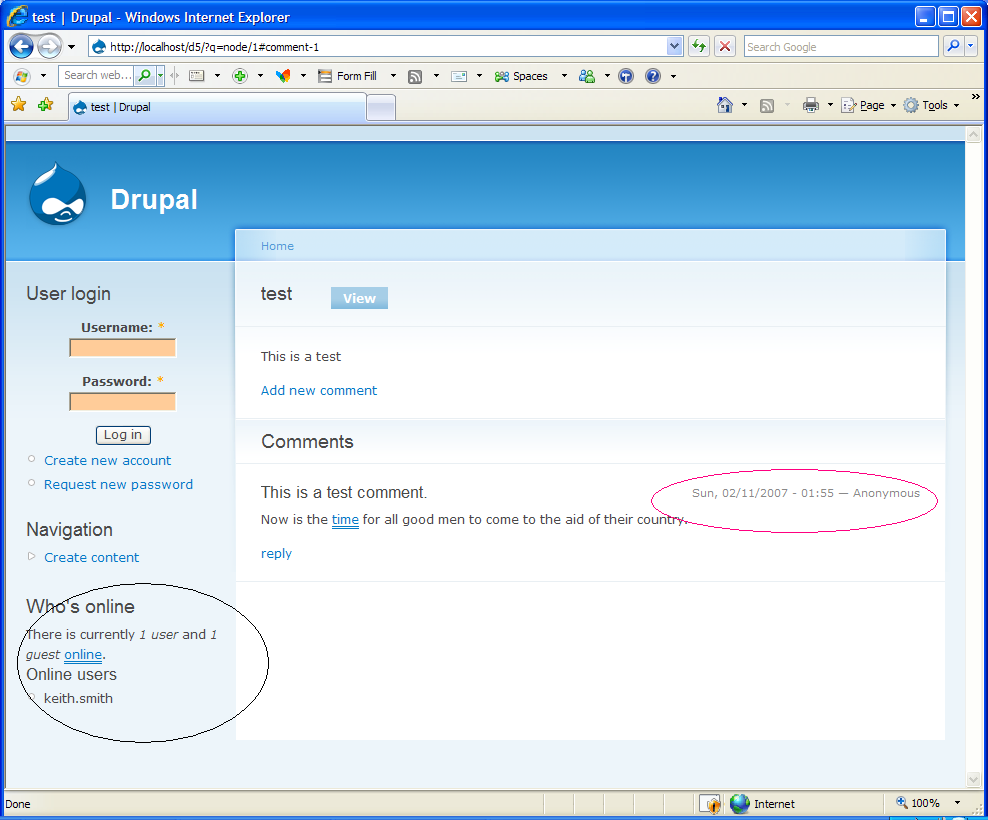Image resolution: width=988 pixels, height=820 pixels.
Task: Open the Create new account link
Action: point(107,460)
